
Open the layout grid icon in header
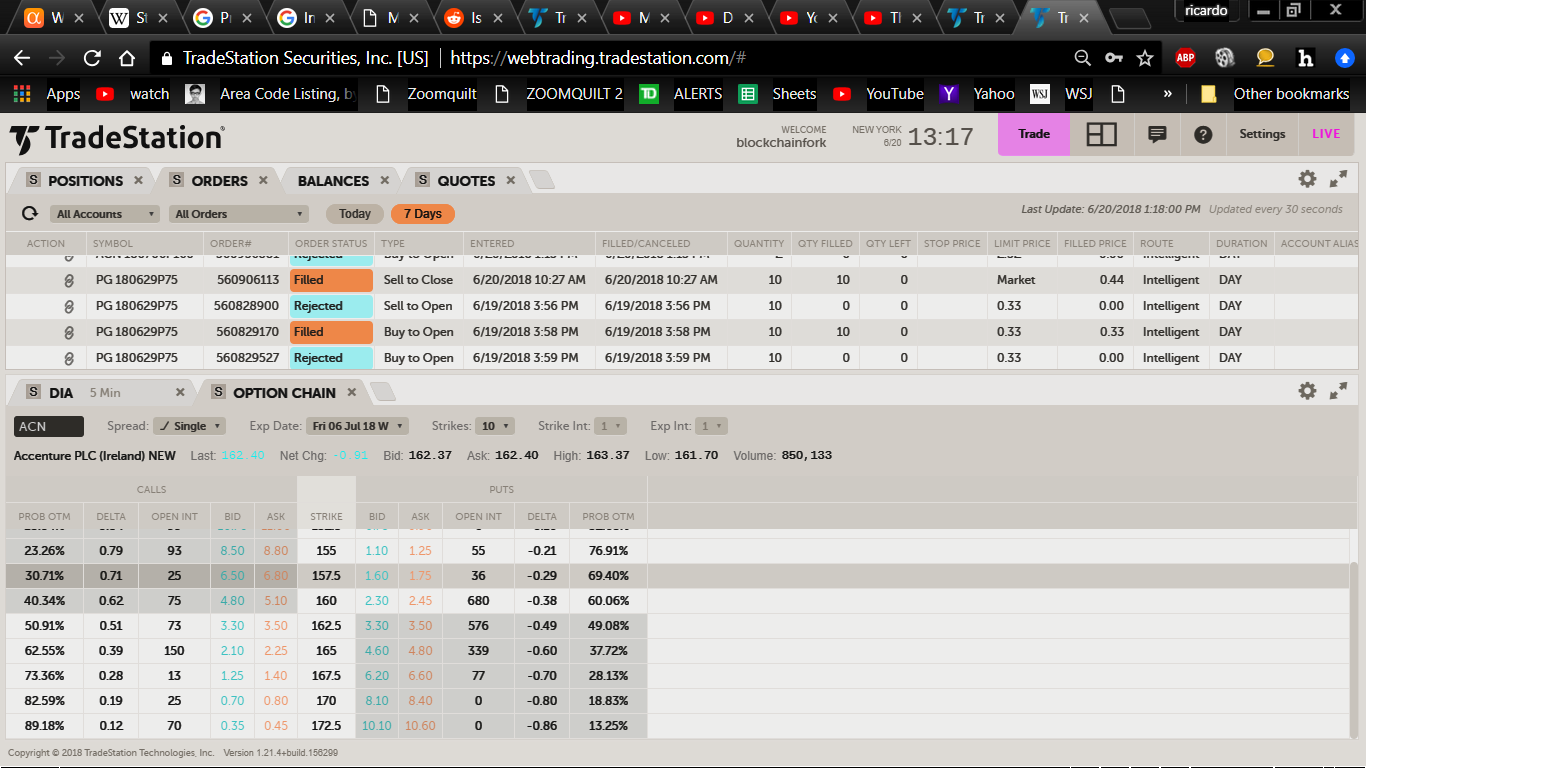click(1101, 134)
